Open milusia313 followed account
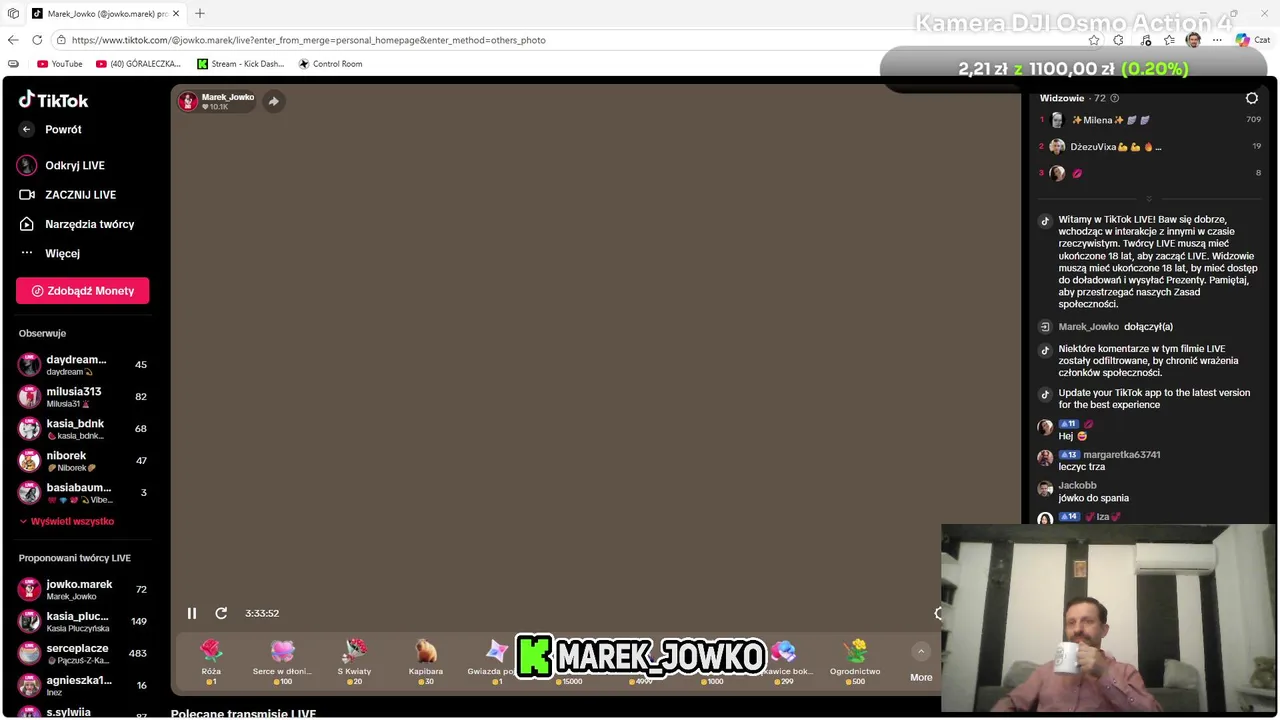The image size is (1280, 720). 83,397
